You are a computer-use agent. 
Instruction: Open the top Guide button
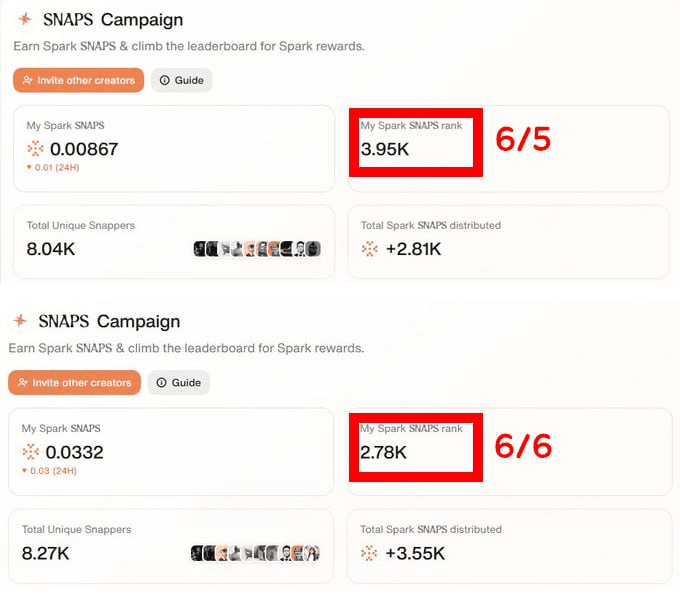pos(182,80)
